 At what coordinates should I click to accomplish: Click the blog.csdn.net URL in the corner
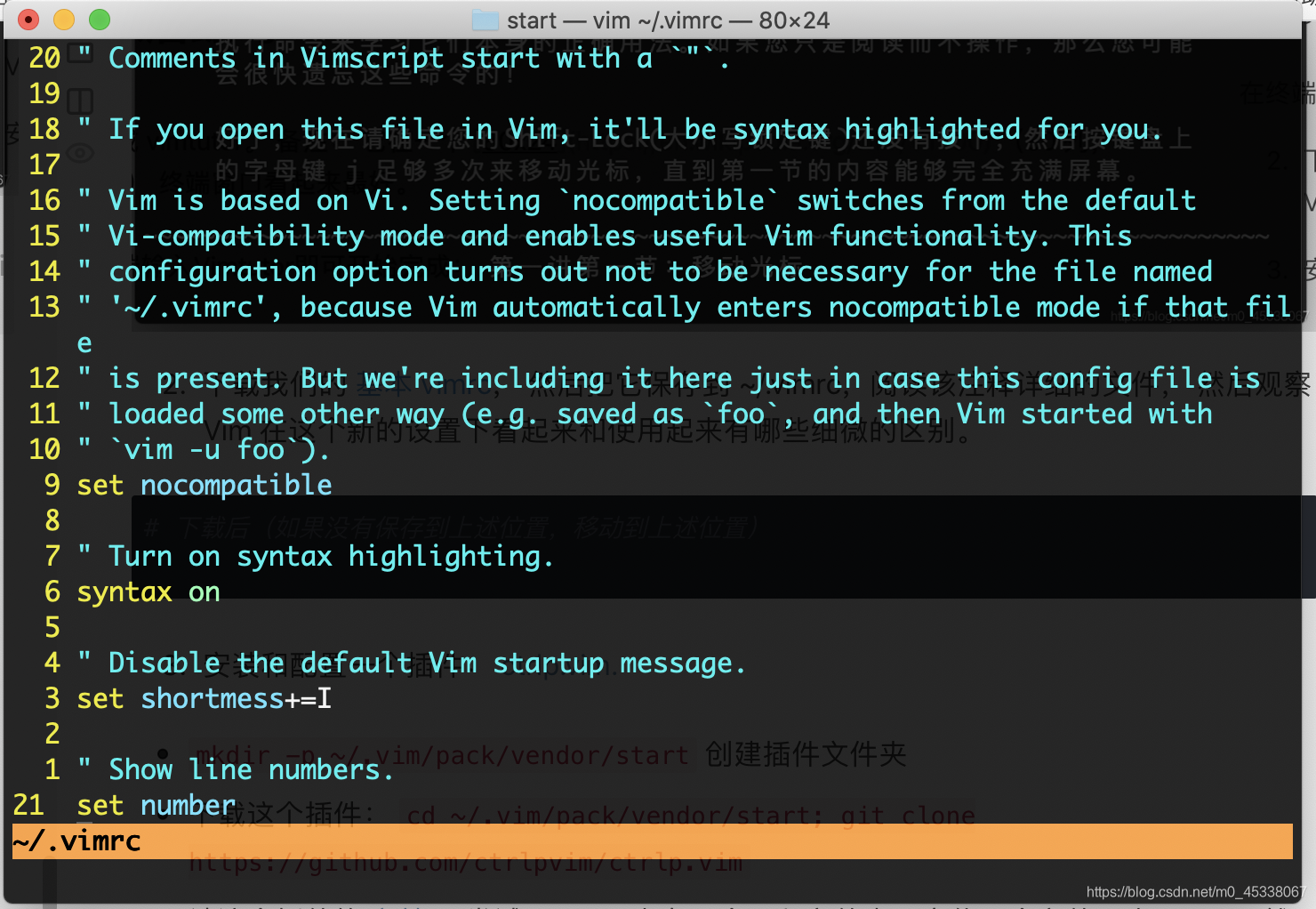pos(1195,892)
